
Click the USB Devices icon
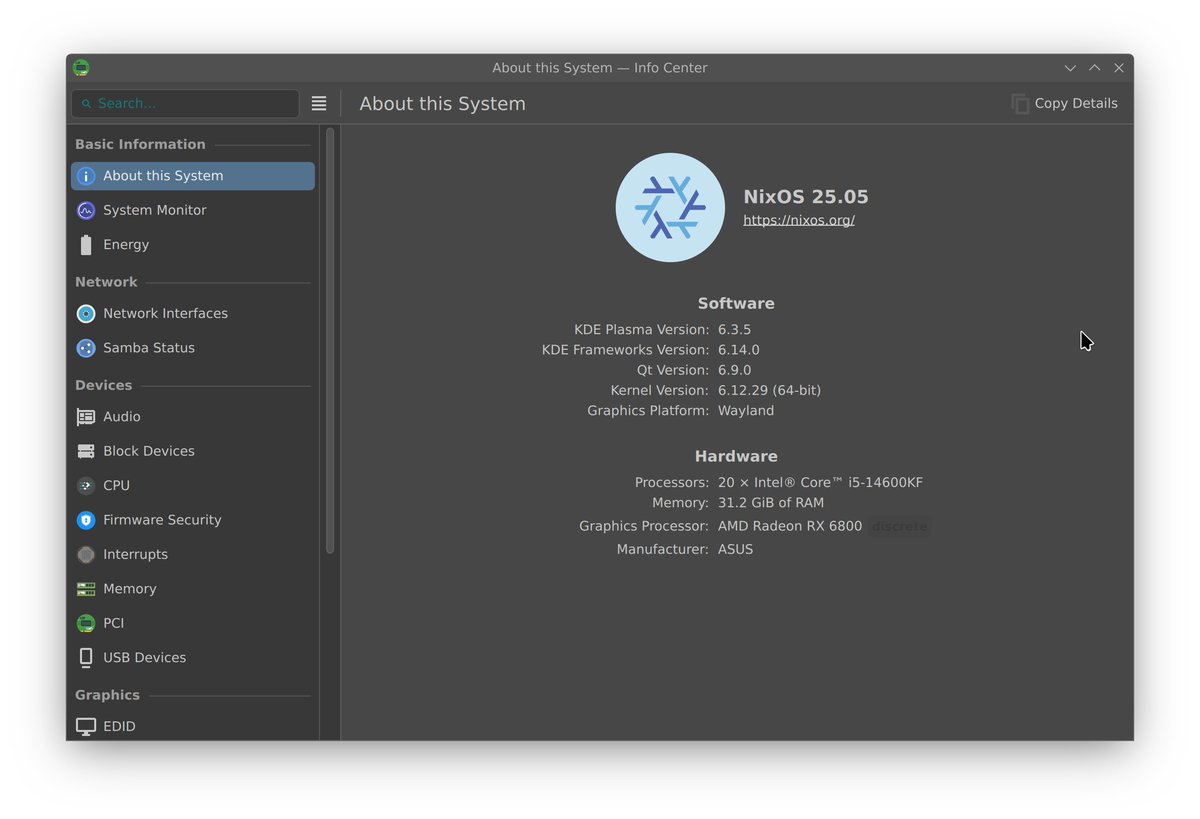pyautogui.click(x=86, y=658)
